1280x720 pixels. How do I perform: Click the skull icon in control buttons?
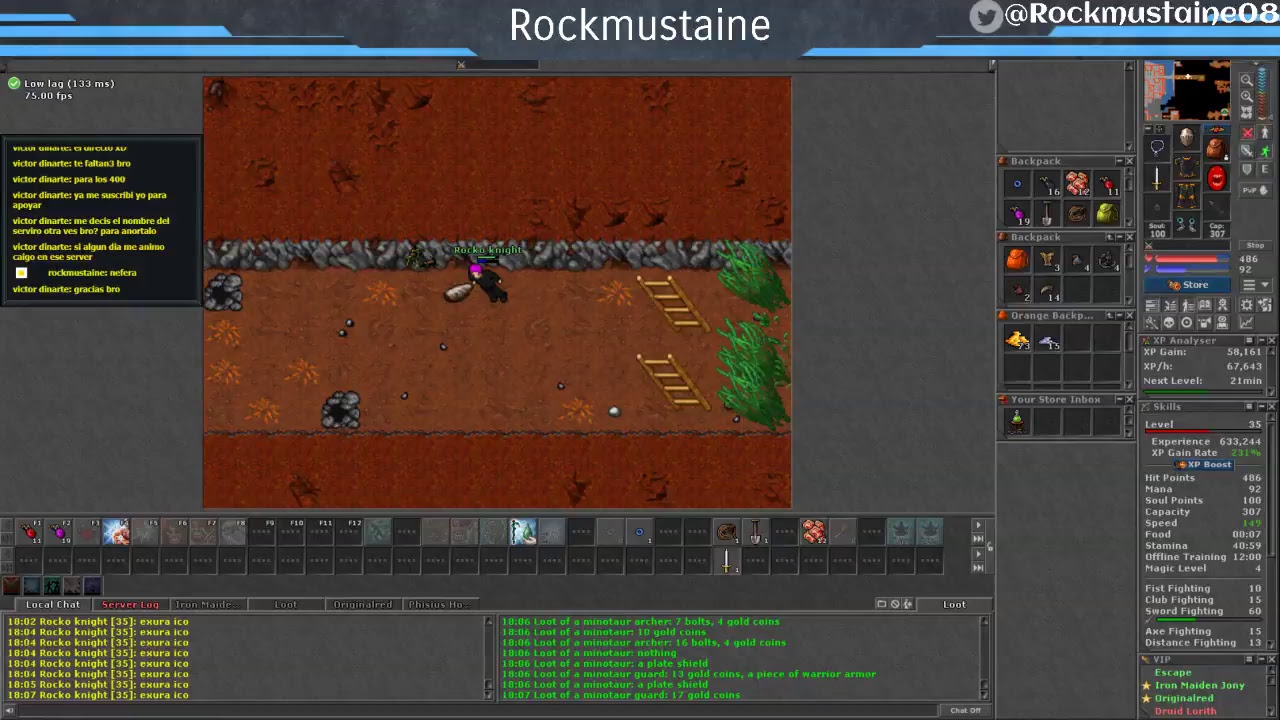tap(1169, 323)
